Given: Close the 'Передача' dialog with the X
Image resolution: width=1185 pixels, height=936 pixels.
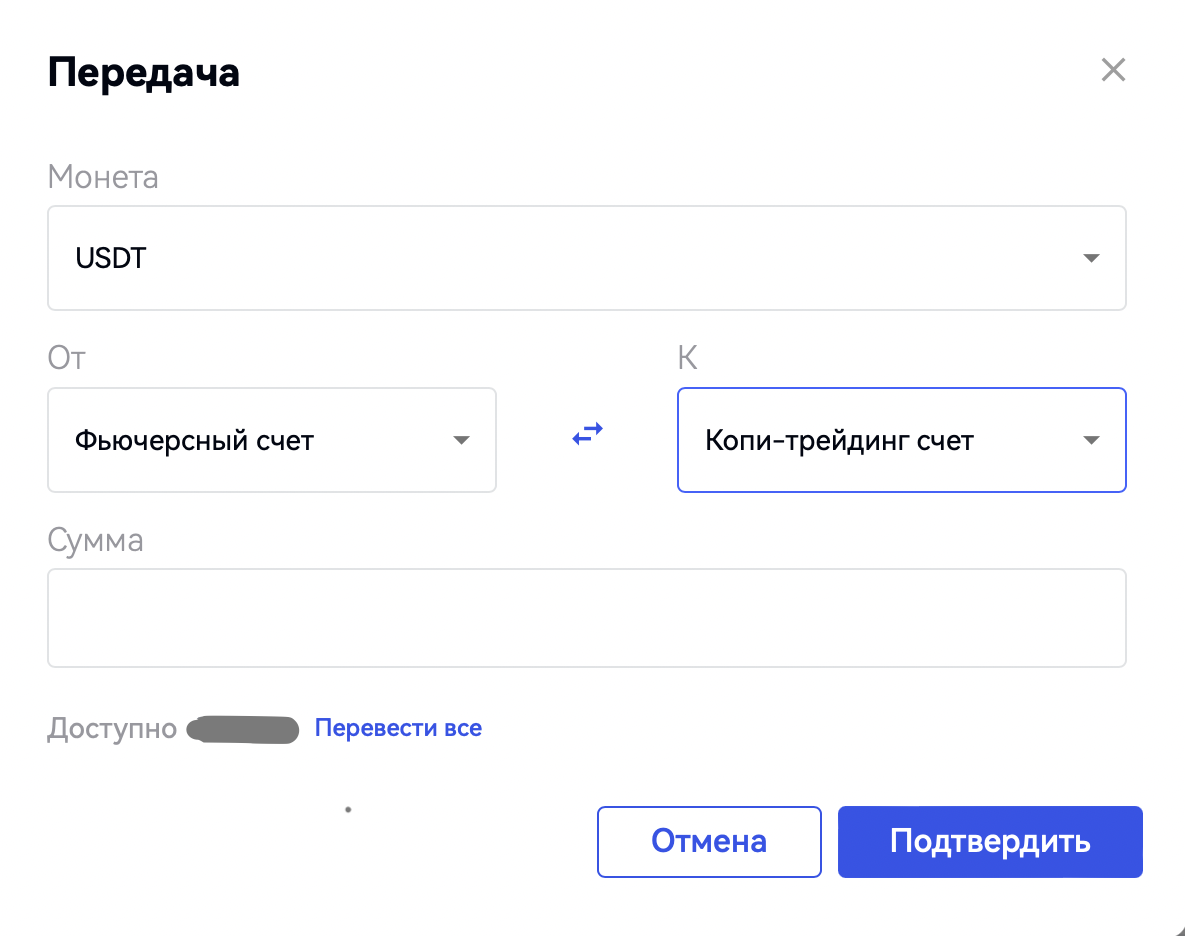Looking at the screenshot, I should 1113,70.
